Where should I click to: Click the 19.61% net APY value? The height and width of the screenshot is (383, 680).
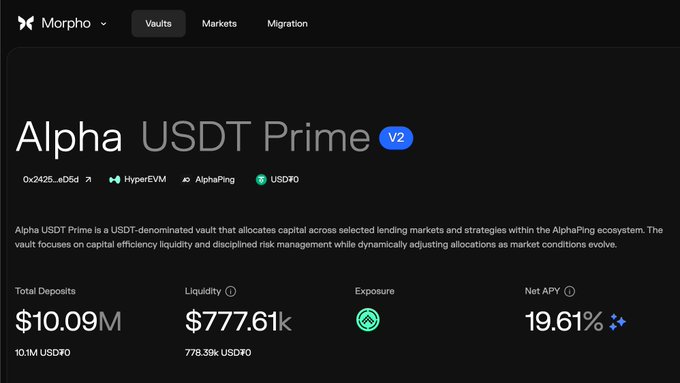pyautogui.click(x=564, y=321)
